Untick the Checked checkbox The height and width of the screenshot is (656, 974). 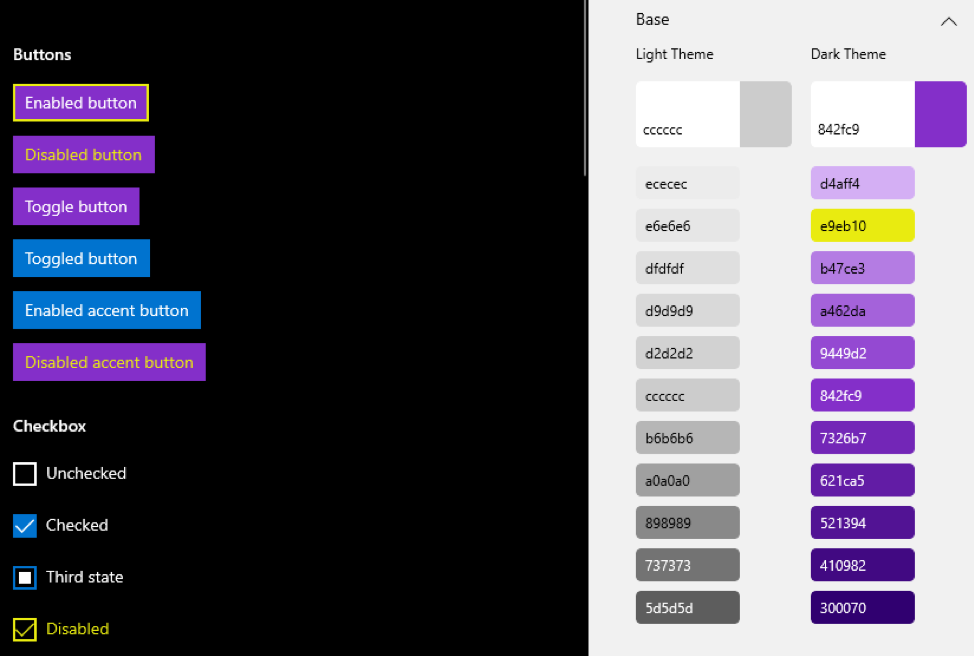[25, 526]
